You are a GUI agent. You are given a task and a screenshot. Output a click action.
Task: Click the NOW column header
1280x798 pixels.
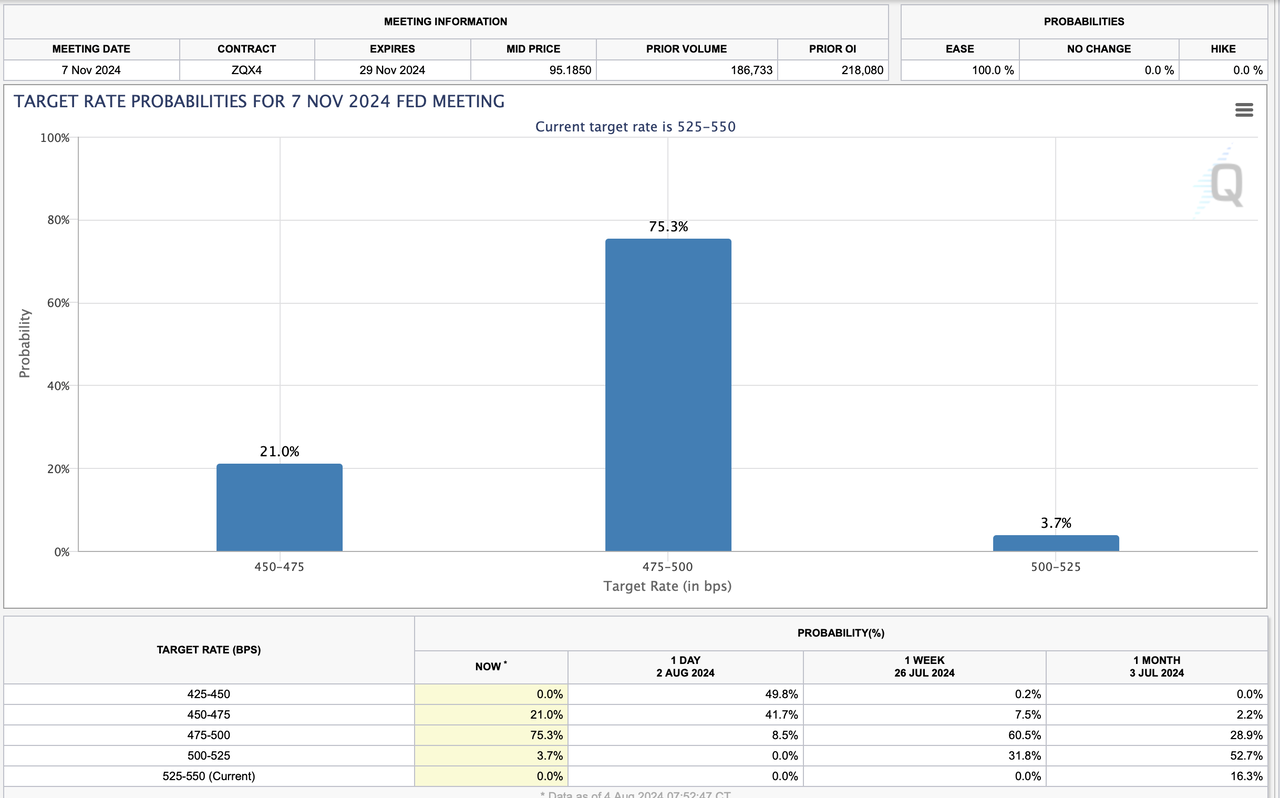491,666
